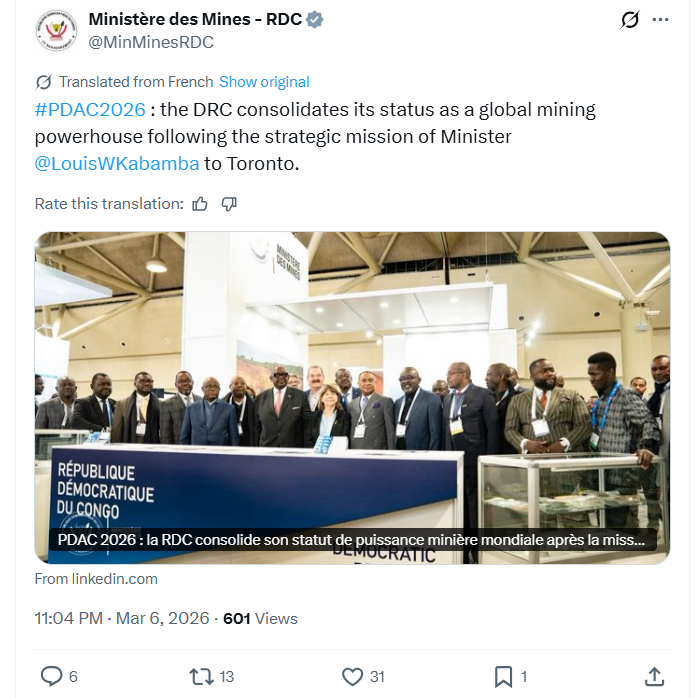This screenshot has height=698, width=698.
Task: Click 'Show original' link
Action: click(x=264, y=82)
